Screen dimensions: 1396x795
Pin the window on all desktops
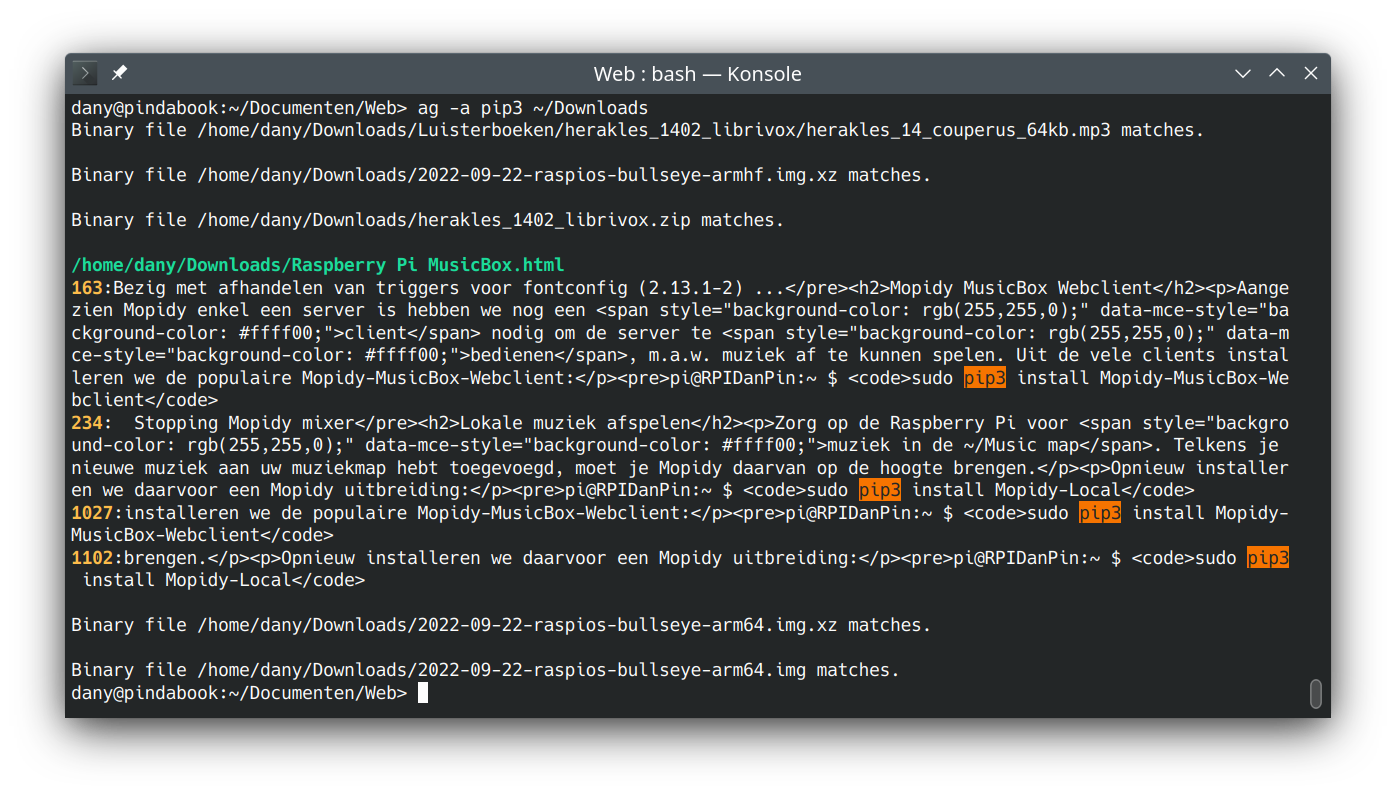coord(119,73)
